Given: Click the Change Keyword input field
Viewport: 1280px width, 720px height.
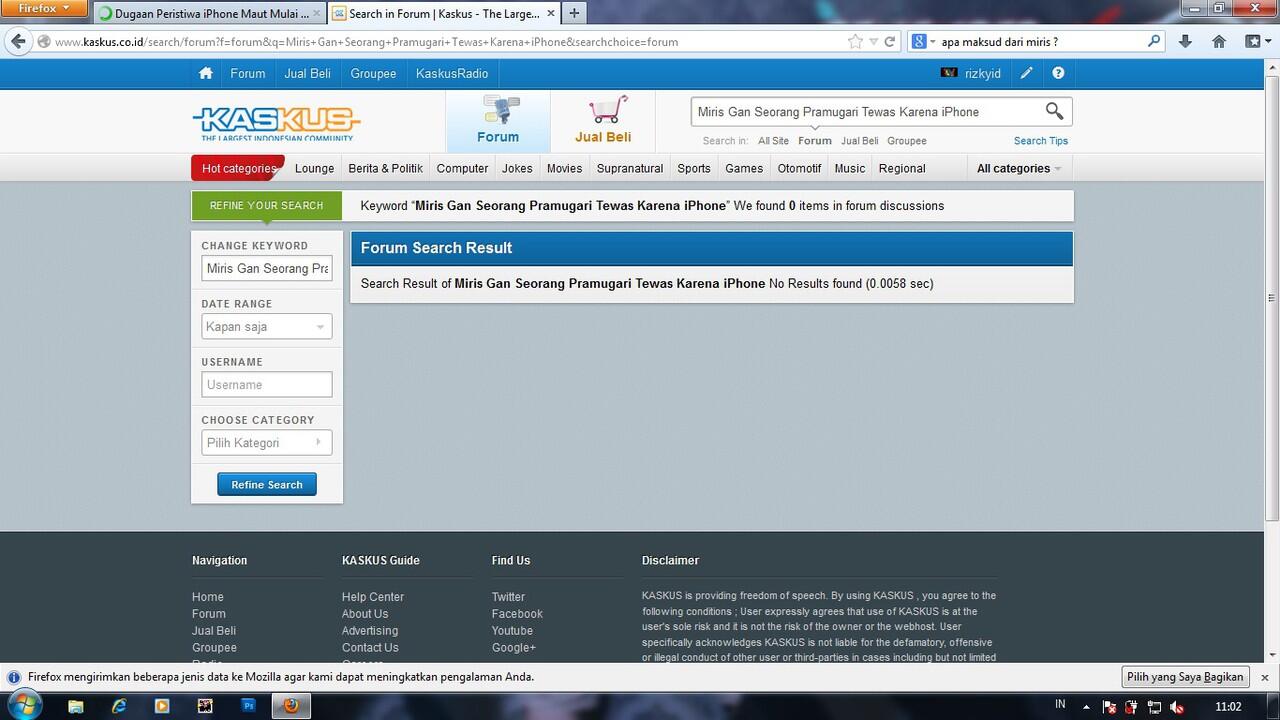Looking at the screenshot, I should [x=267, y=269].
